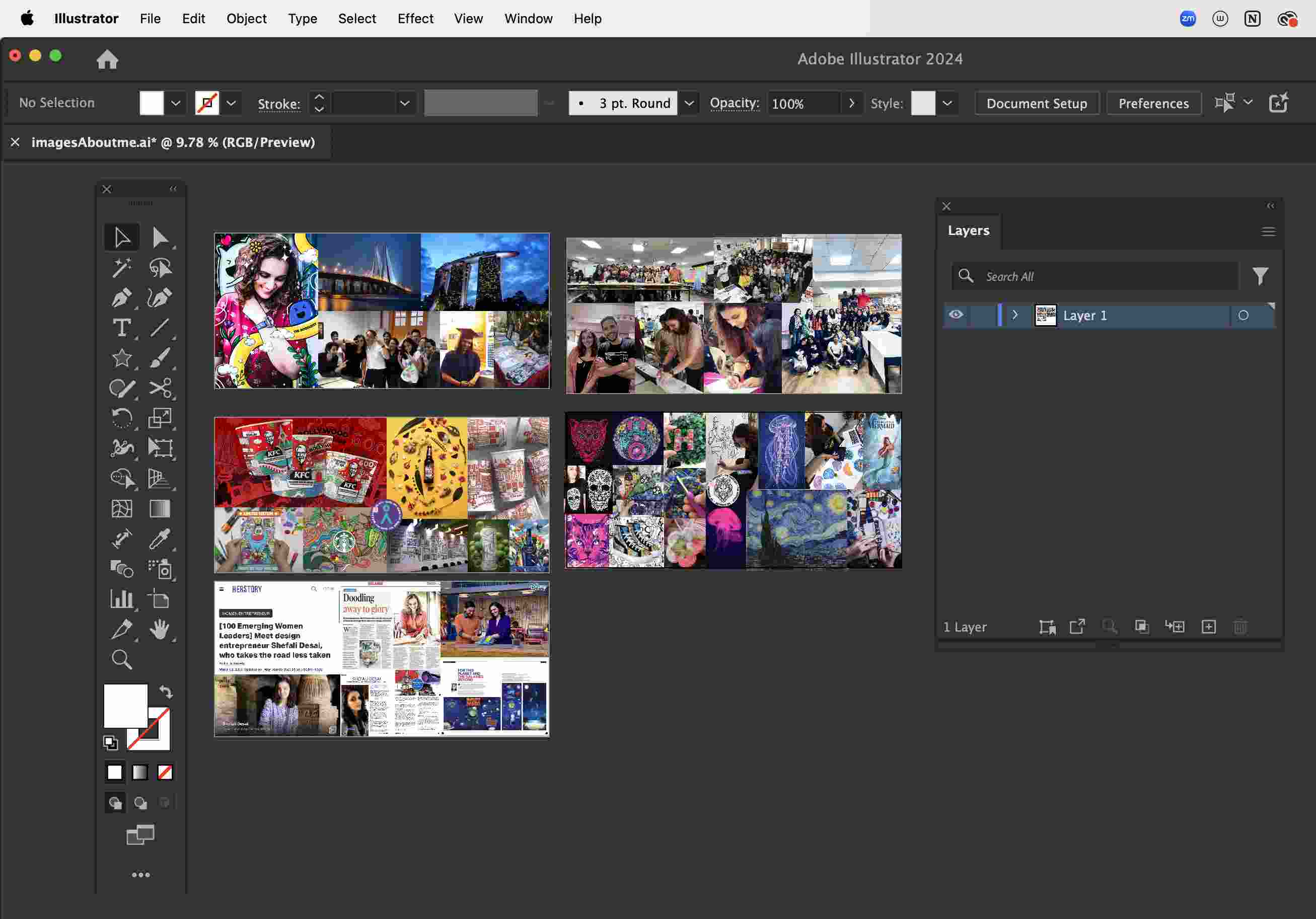Click Delete Selection trash icon in Layers
Viewport: 1316px width, 919px height.
pyautogui.click(x=1240, y=627)
